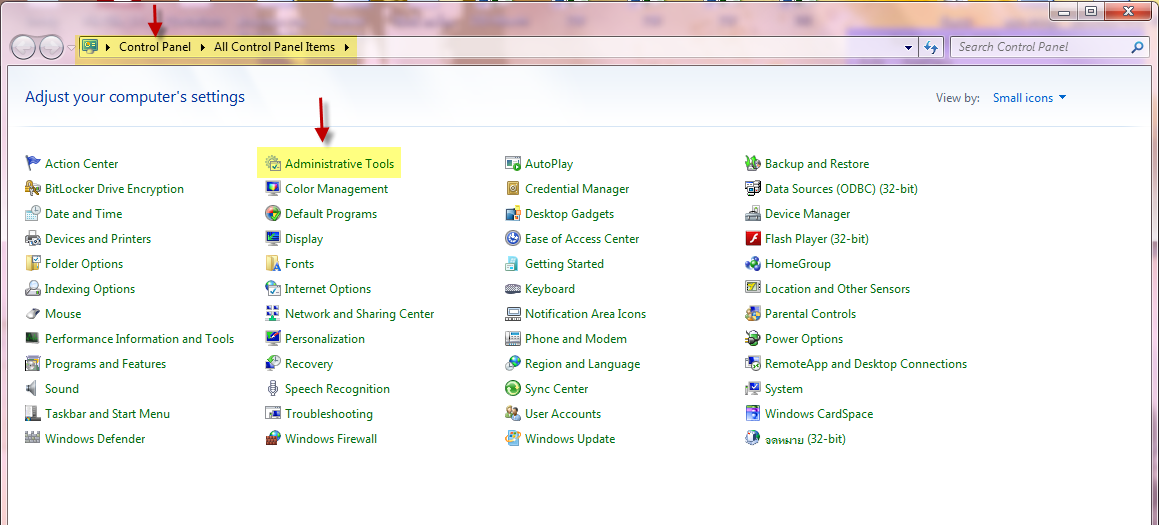Open the Getting Started link
The image size is (1159, 525).
564,264
